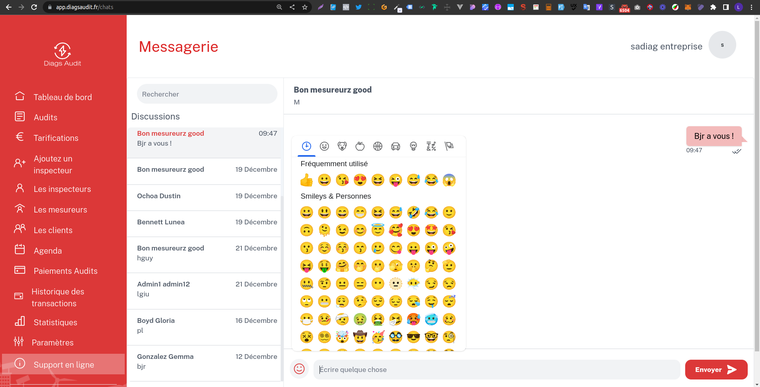Click the Agenda calendar icon
The image size is (760, 387).
click(19, 250)
